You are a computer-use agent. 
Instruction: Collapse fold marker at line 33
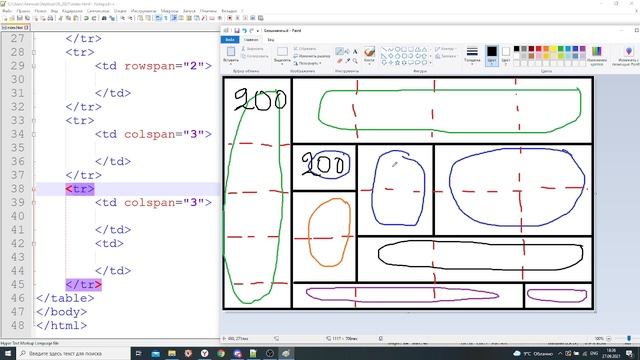click(x=34, y=120)
